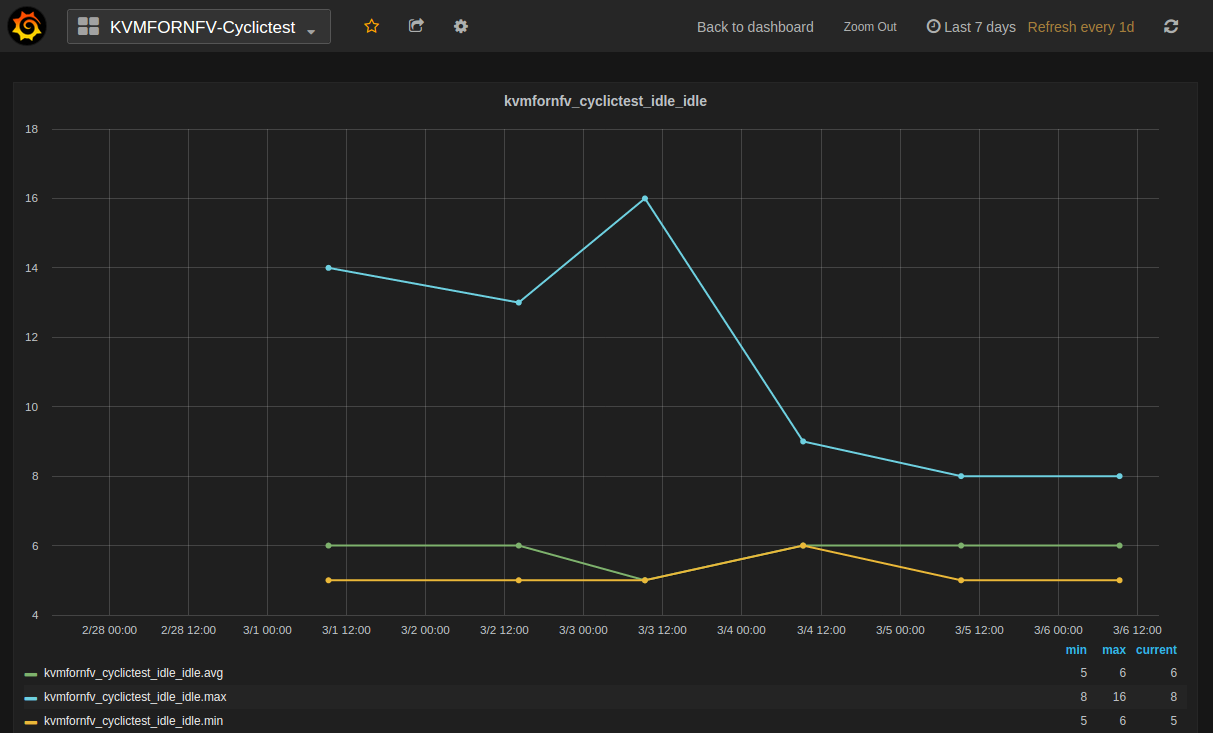This screenshot has height=733, width=1213.
Task: Click the Grafana logo icon
Action: 27,26
